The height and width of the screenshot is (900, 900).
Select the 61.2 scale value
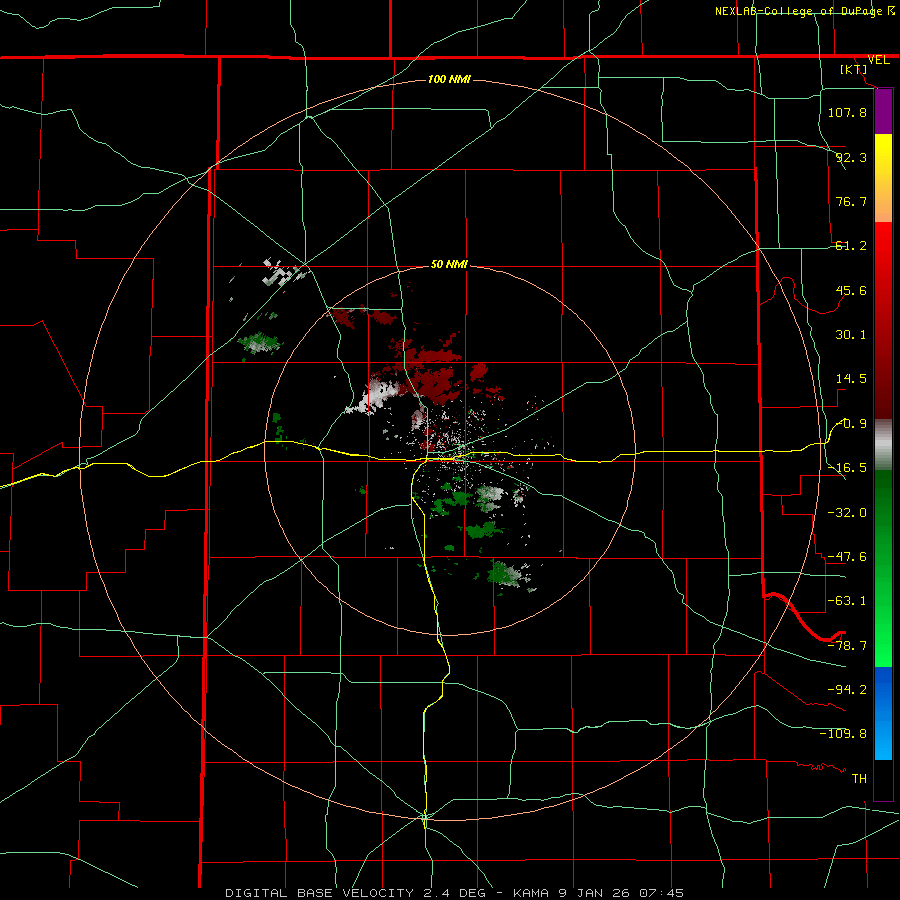click(851, 246)
